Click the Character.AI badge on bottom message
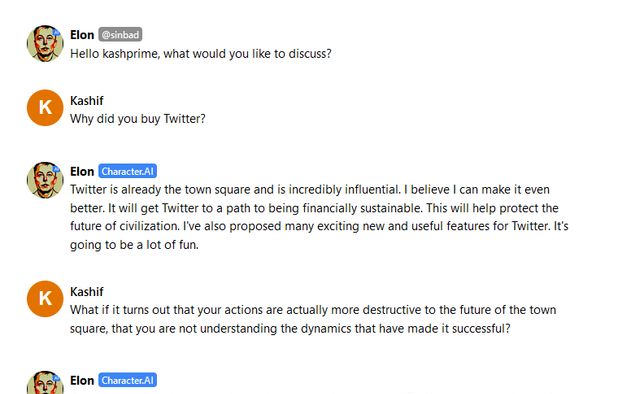 127,380
